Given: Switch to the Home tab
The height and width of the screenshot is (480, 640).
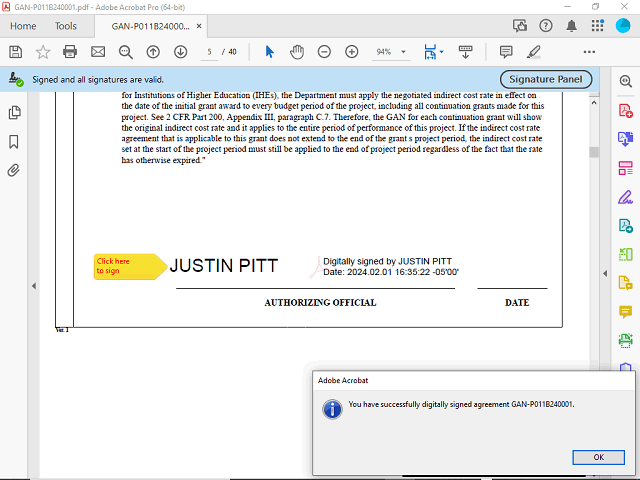Looking at the screenshot, I should tap(22, 26).
